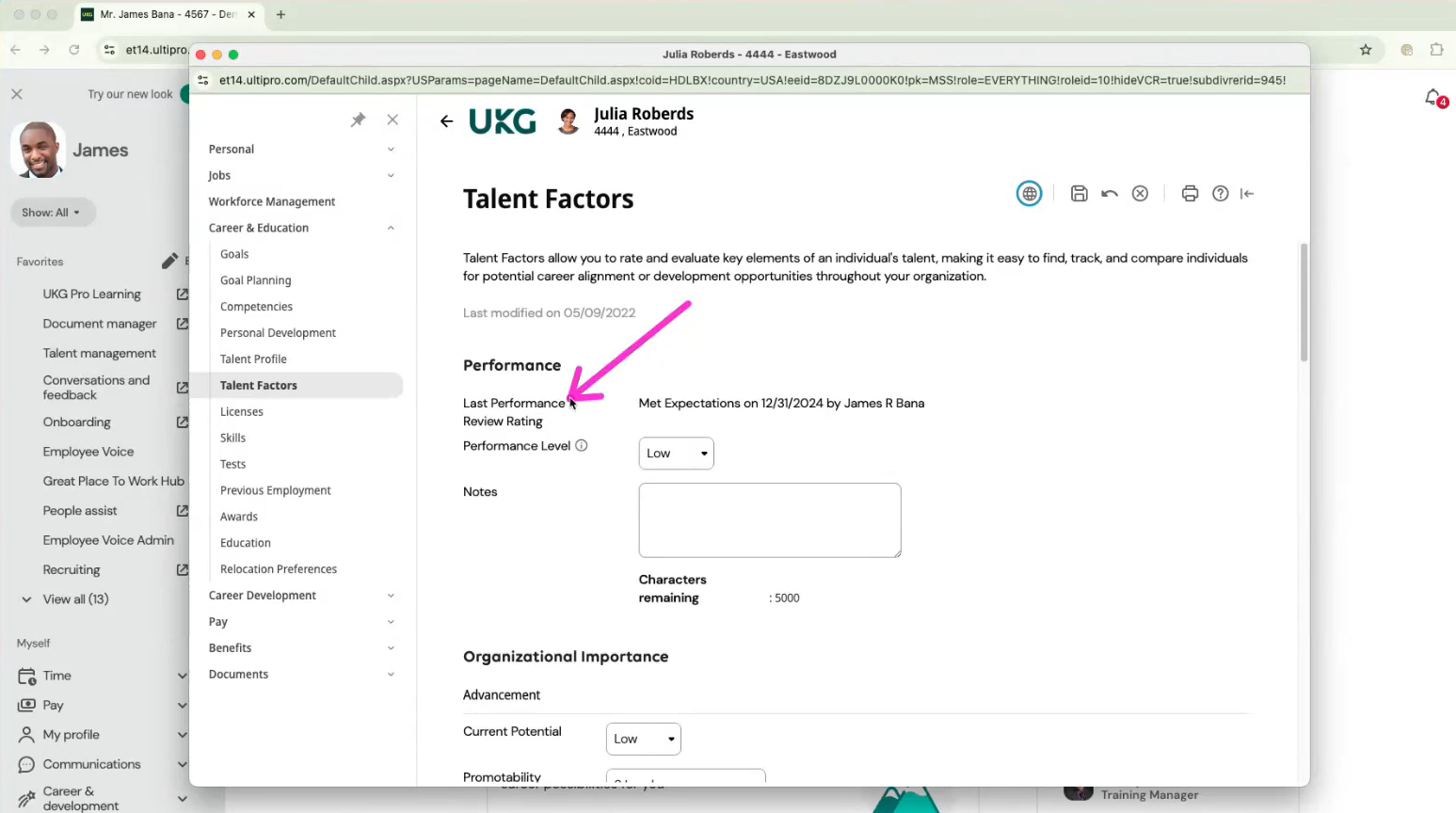Open the Current Potential dropdown

pos(643,740)
